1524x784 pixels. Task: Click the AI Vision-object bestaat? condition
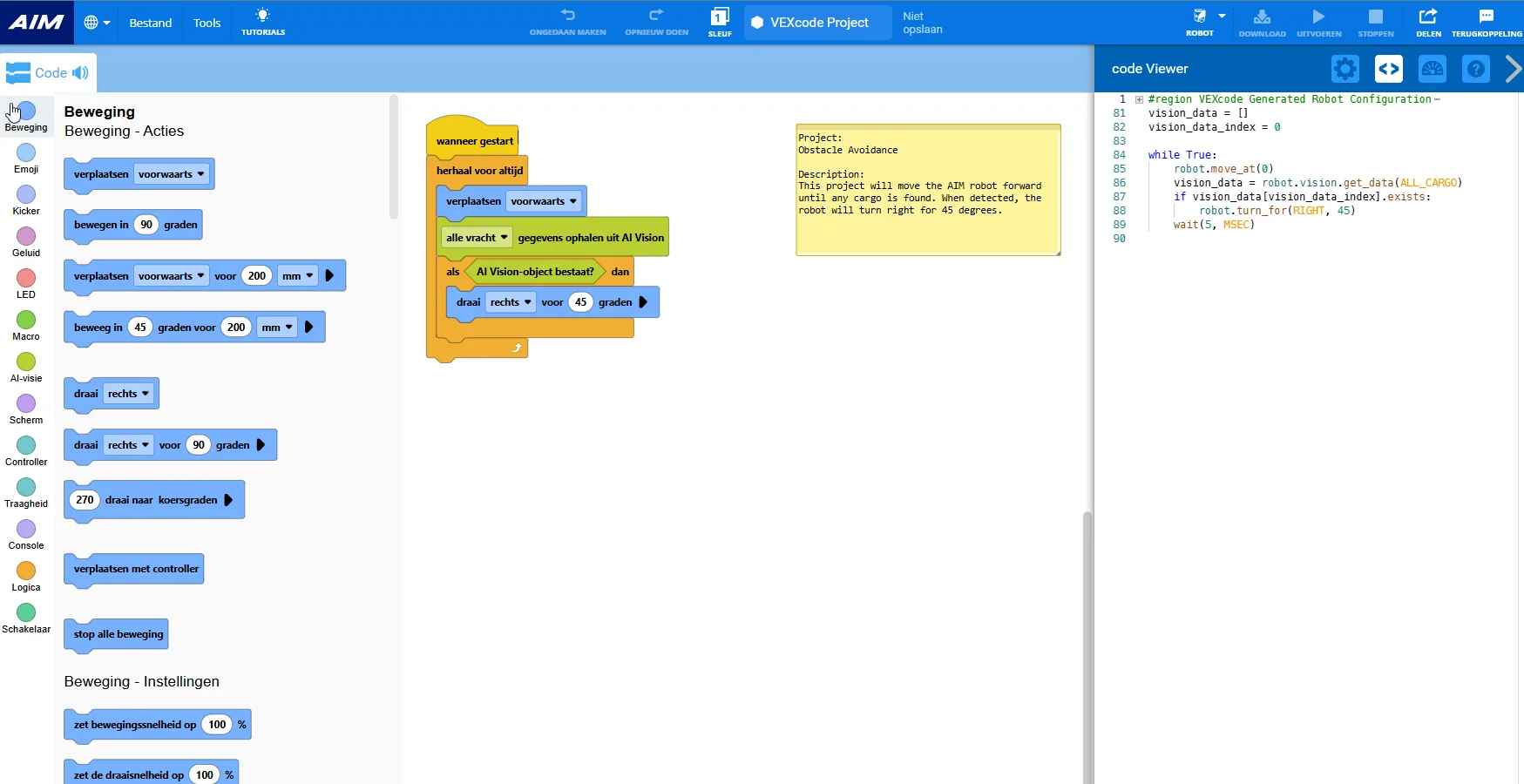tap(535, 272)
